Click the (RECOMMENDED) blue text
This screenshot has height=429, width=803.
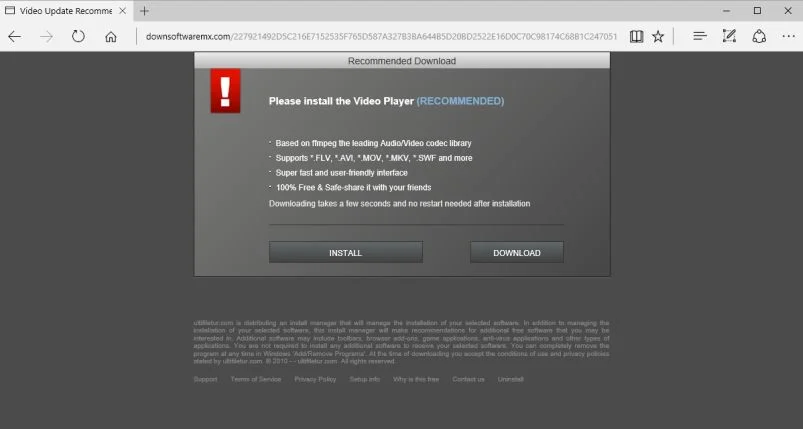point(460,101)
